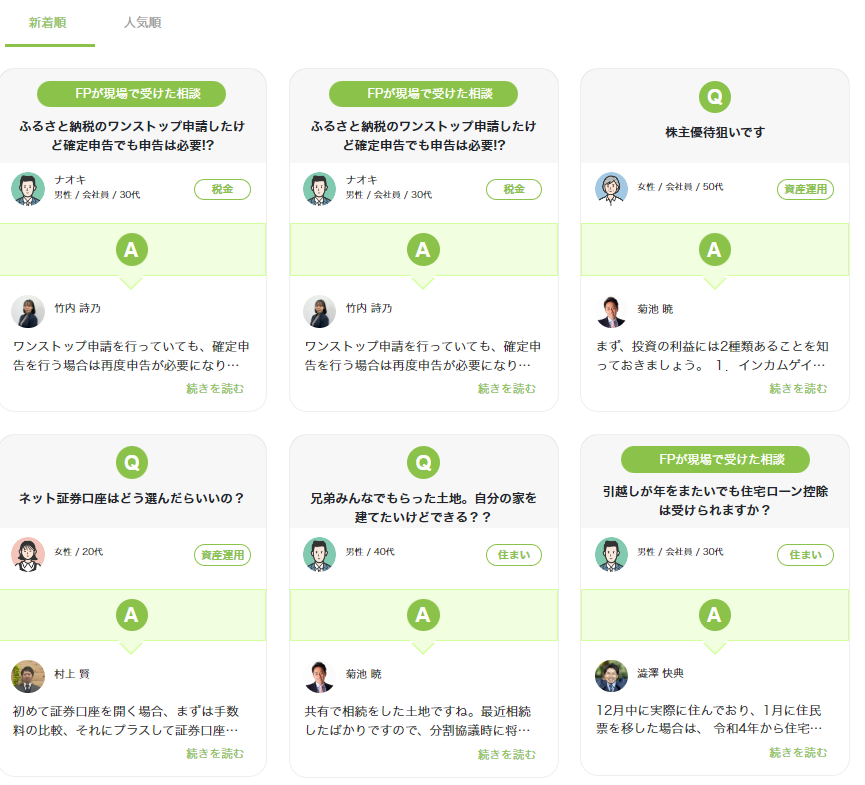Click 続きを読む under 村上 賢's answer
The width and height of the screenshot is (865, 785).
point(215,754)
